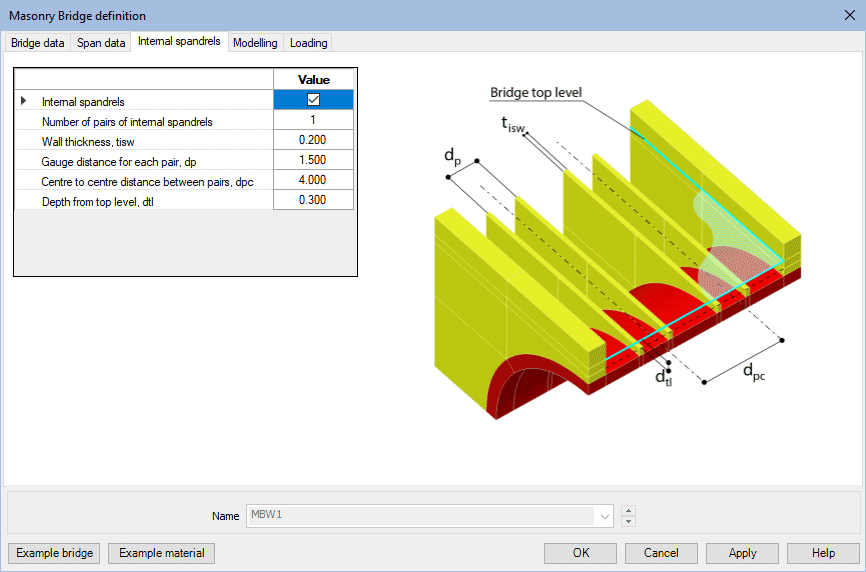Select the row arrow beside Internal spandrels
The image size is (866, 572).
coord(24,101)
